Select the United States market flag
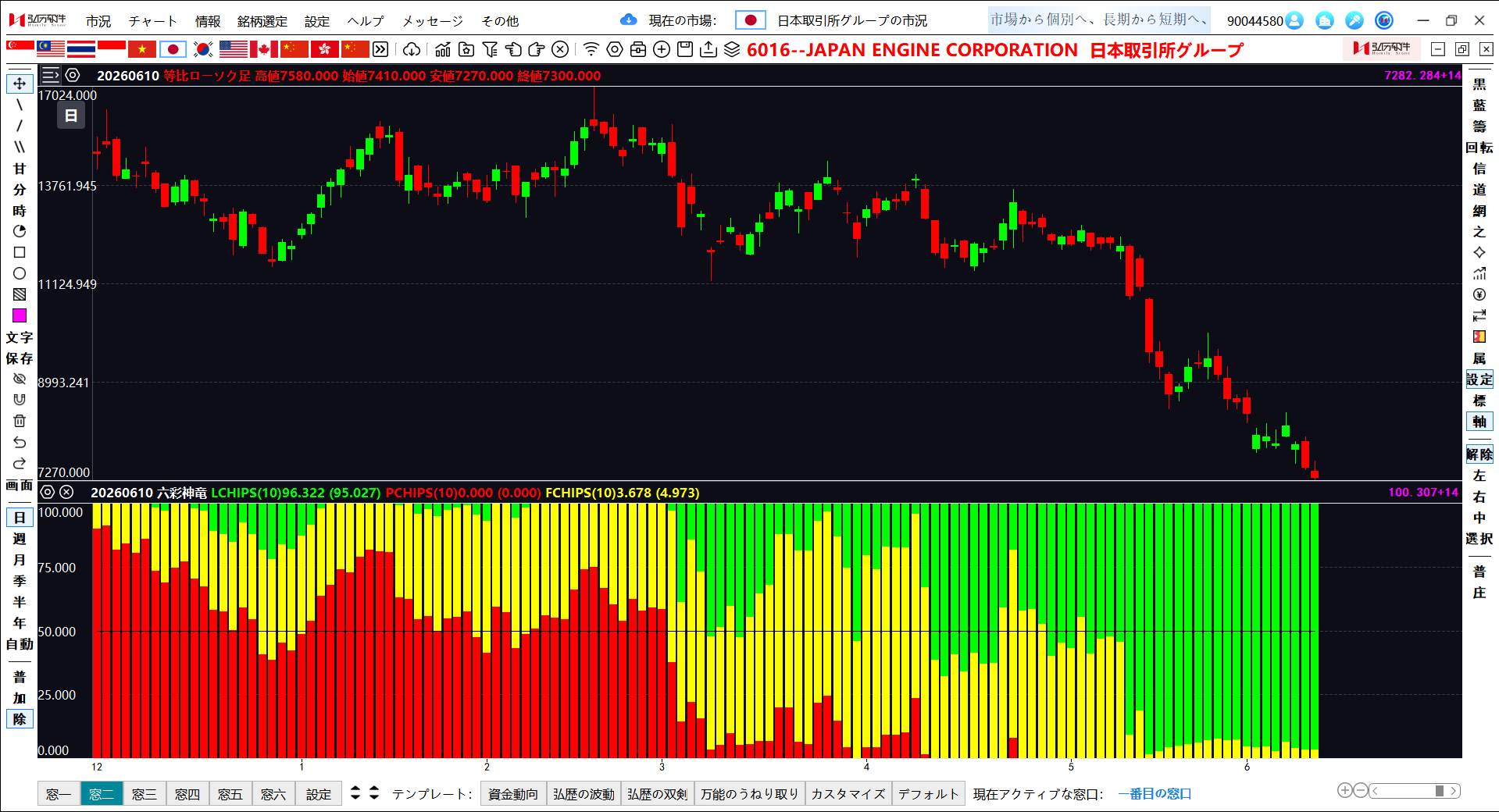Viewport: 1499px width, 812px height. (x=234, y=49)
